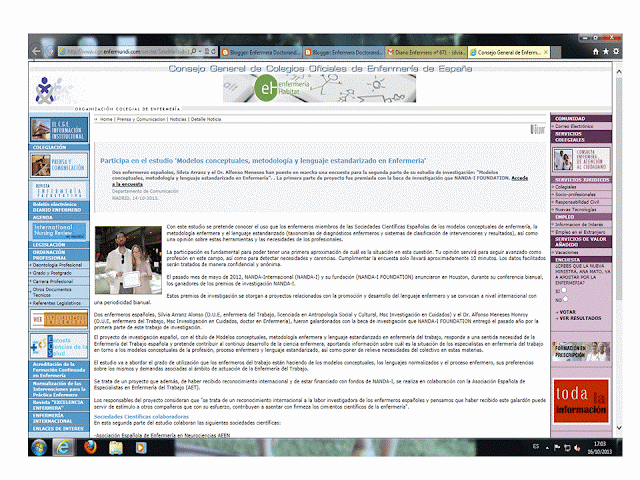Click VOTAR to submit the poll
Screen dimensions: 640x480
click(567, 312)
